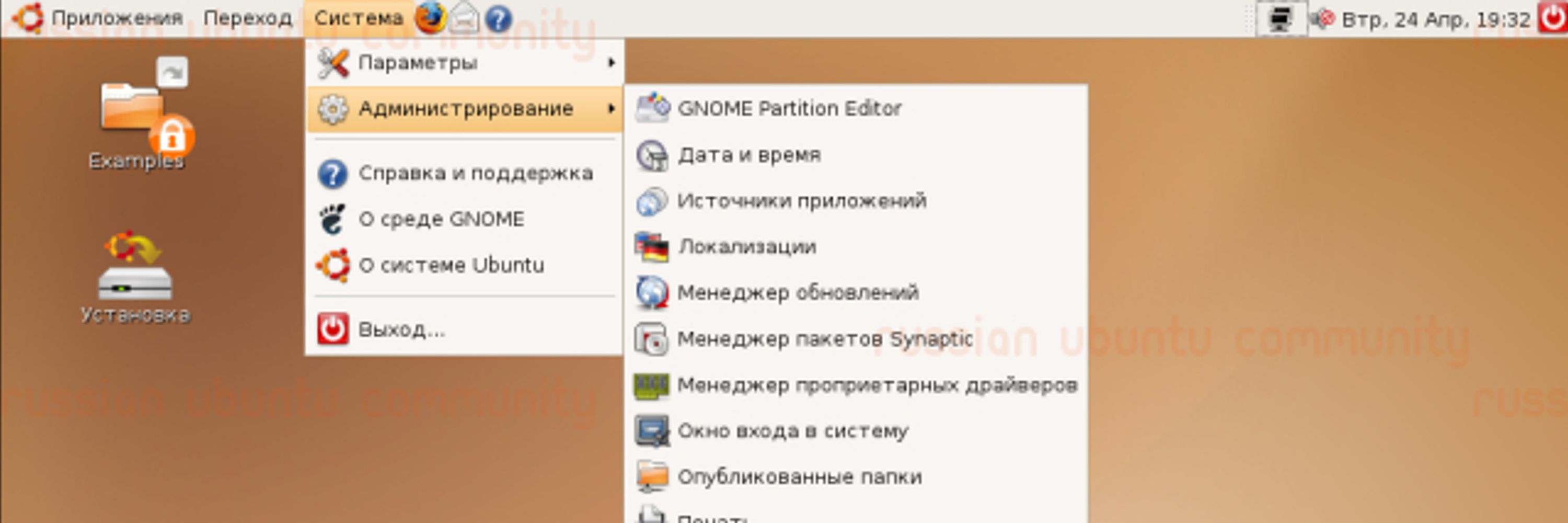
Task: Click the Synaptic package icon
Action: tap(652, 339)
